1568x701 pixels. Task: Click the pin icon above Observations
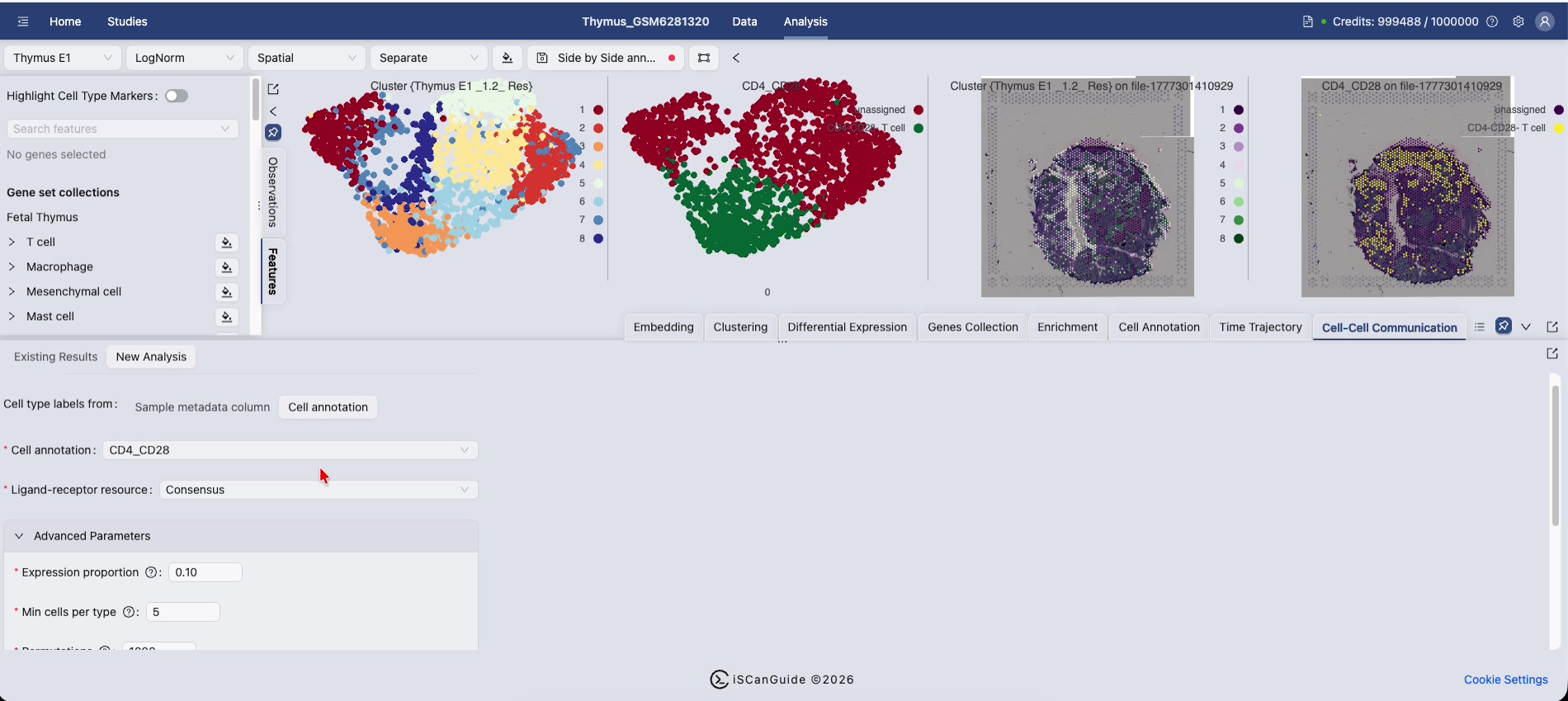coord(273,132)
